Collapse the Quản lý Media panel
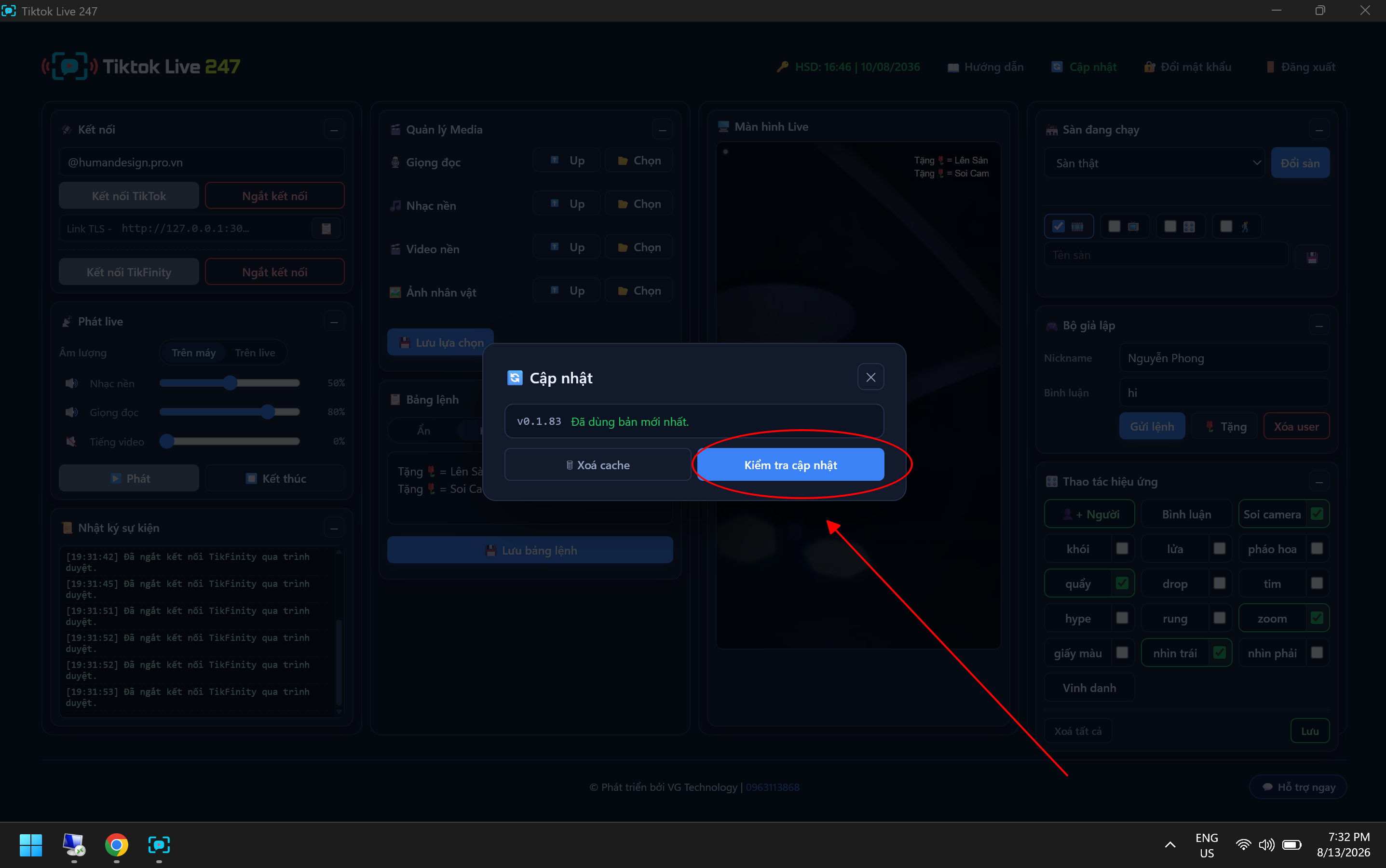This screenshot has height=868, width=1386. point(662,130)
